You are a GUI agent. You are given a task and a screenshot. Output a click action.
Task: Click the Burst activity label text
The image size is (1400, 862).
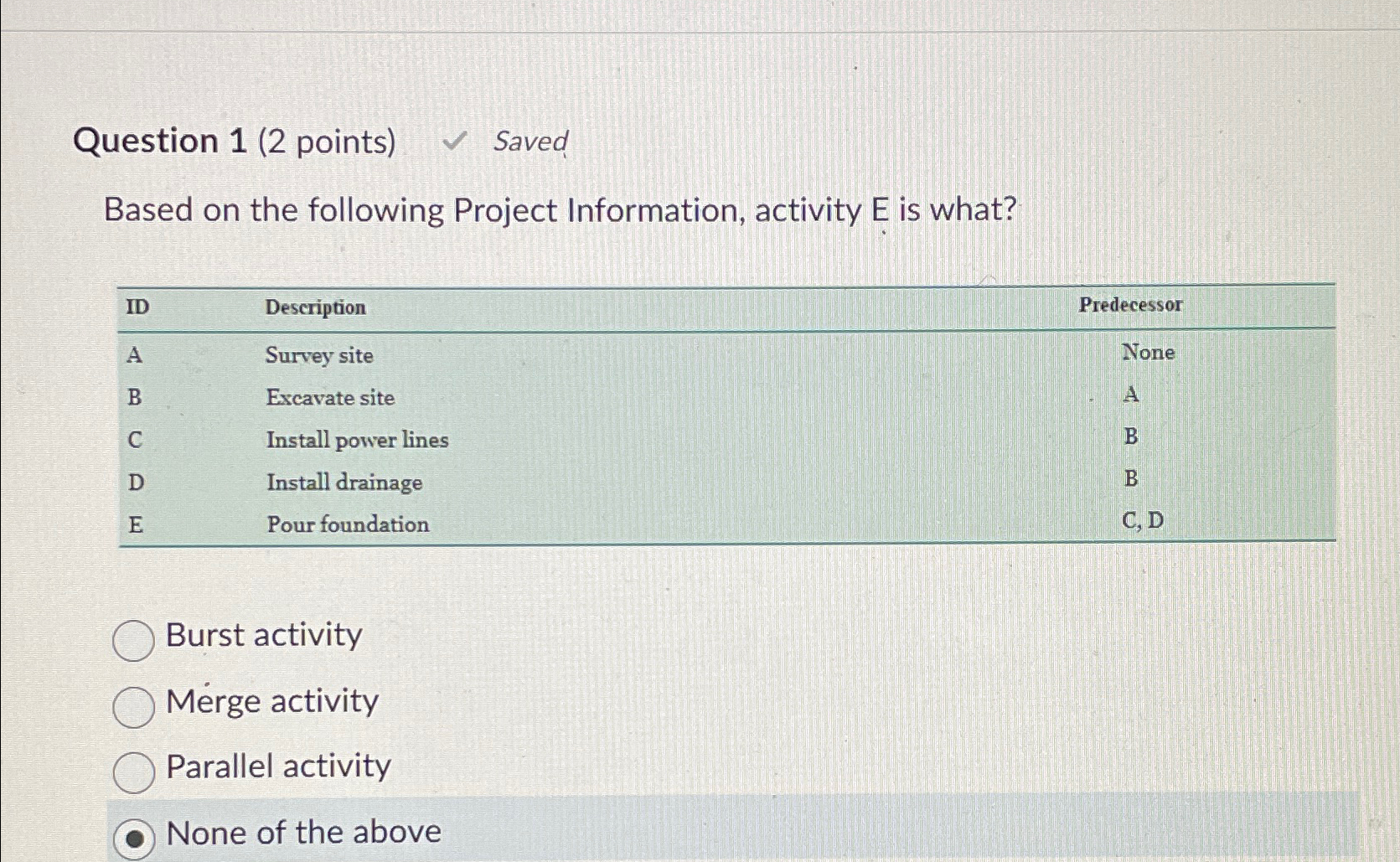(264, 637)
